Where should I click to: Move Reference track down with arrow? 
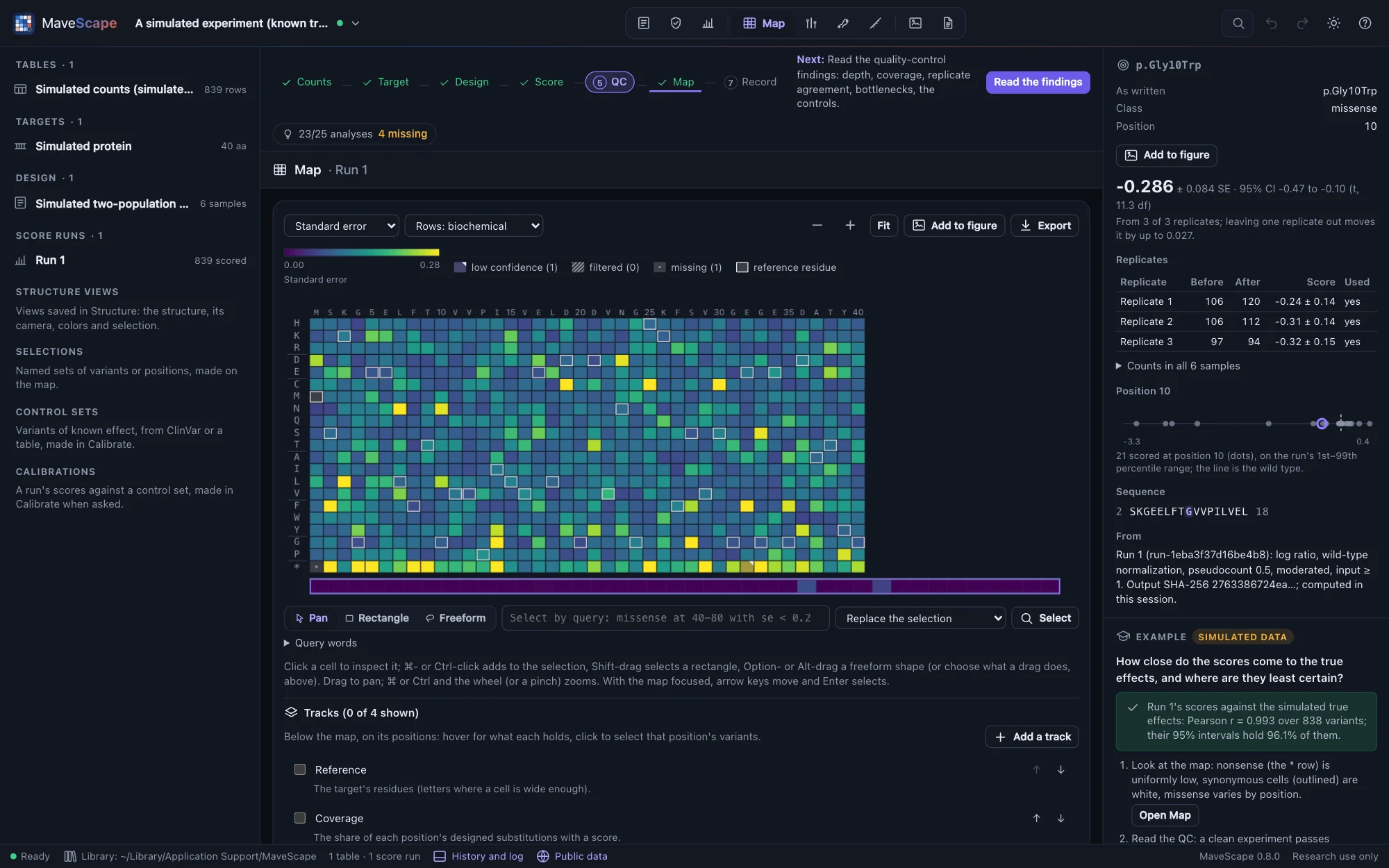[x=1061, y=769]
